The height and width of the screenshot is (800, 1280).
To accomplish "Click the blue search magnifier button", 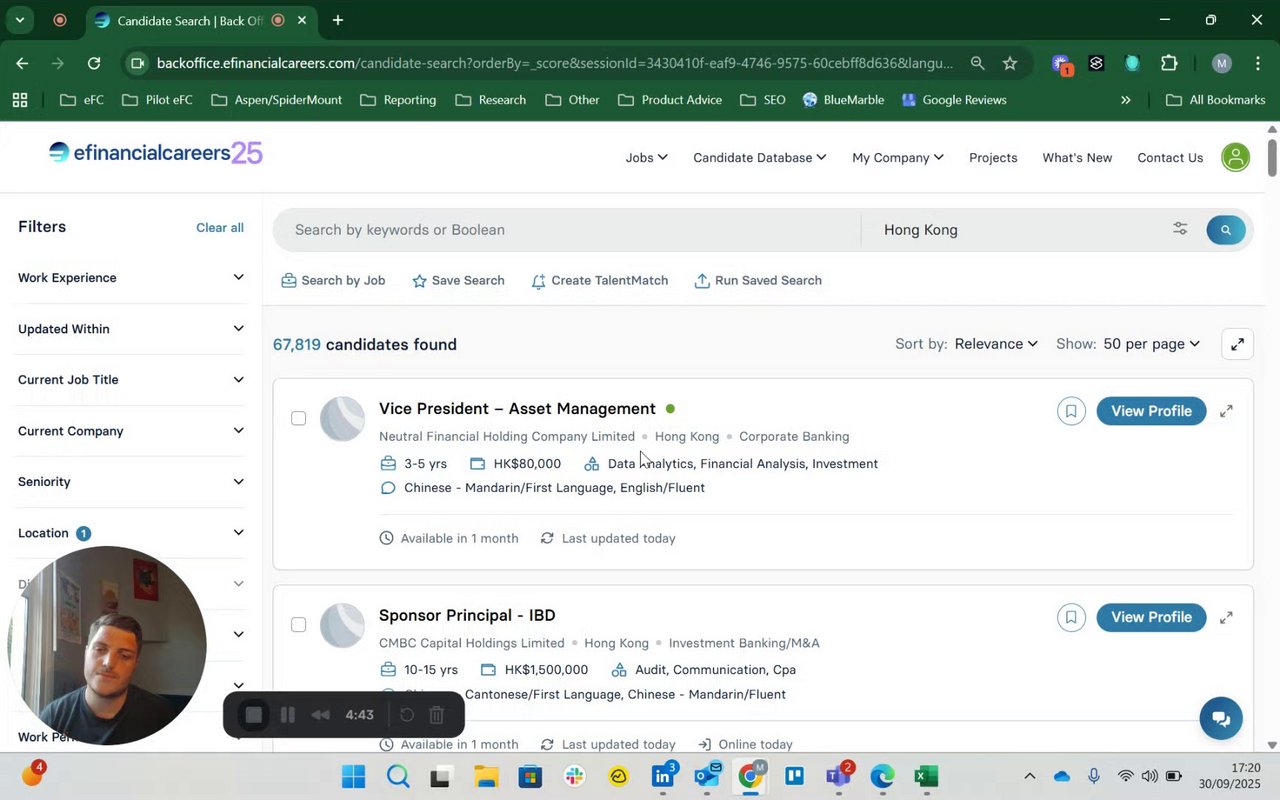I will coord(1226,230).
